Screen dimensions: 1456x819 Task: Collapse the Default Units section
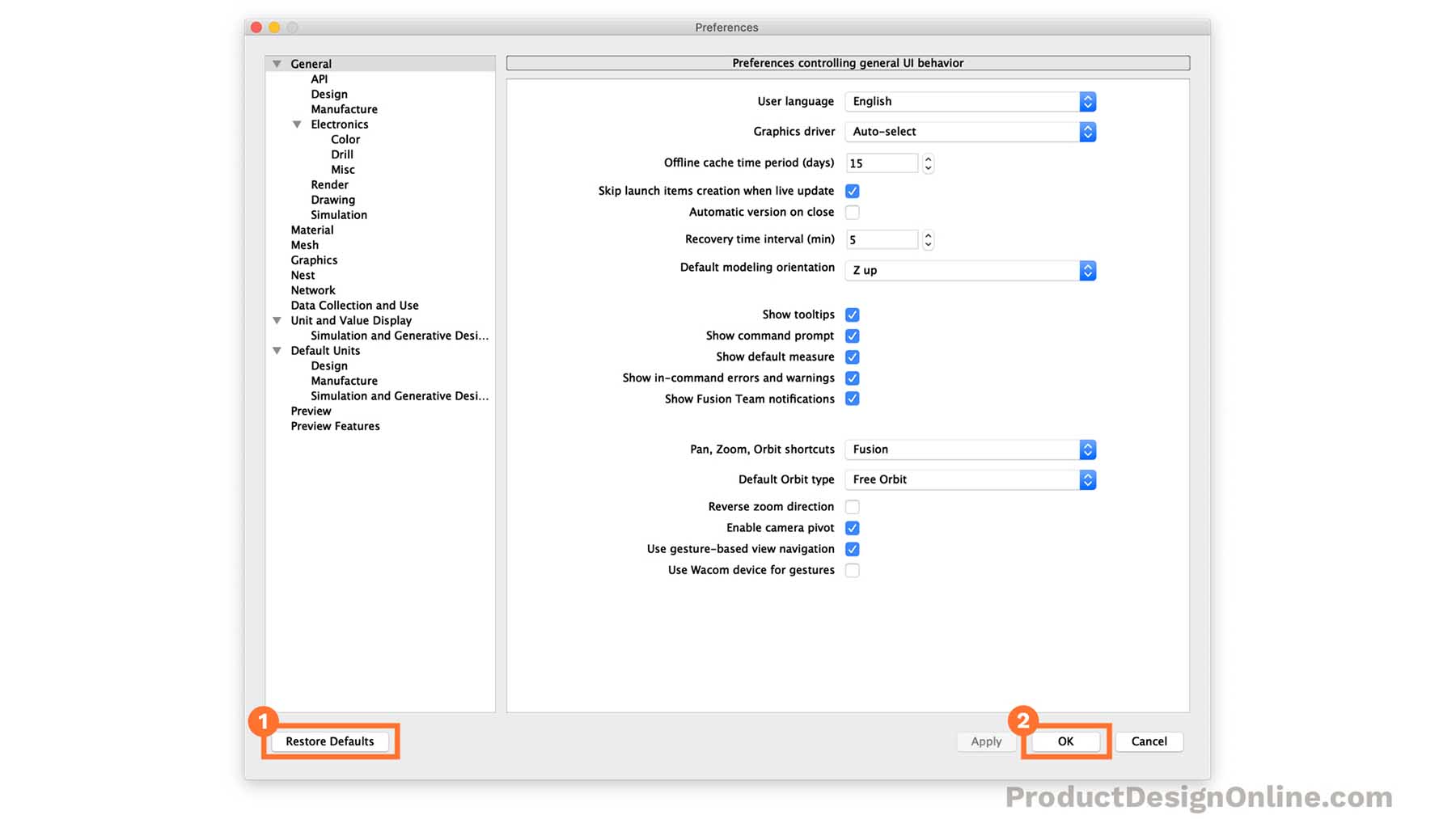point(277,351)
